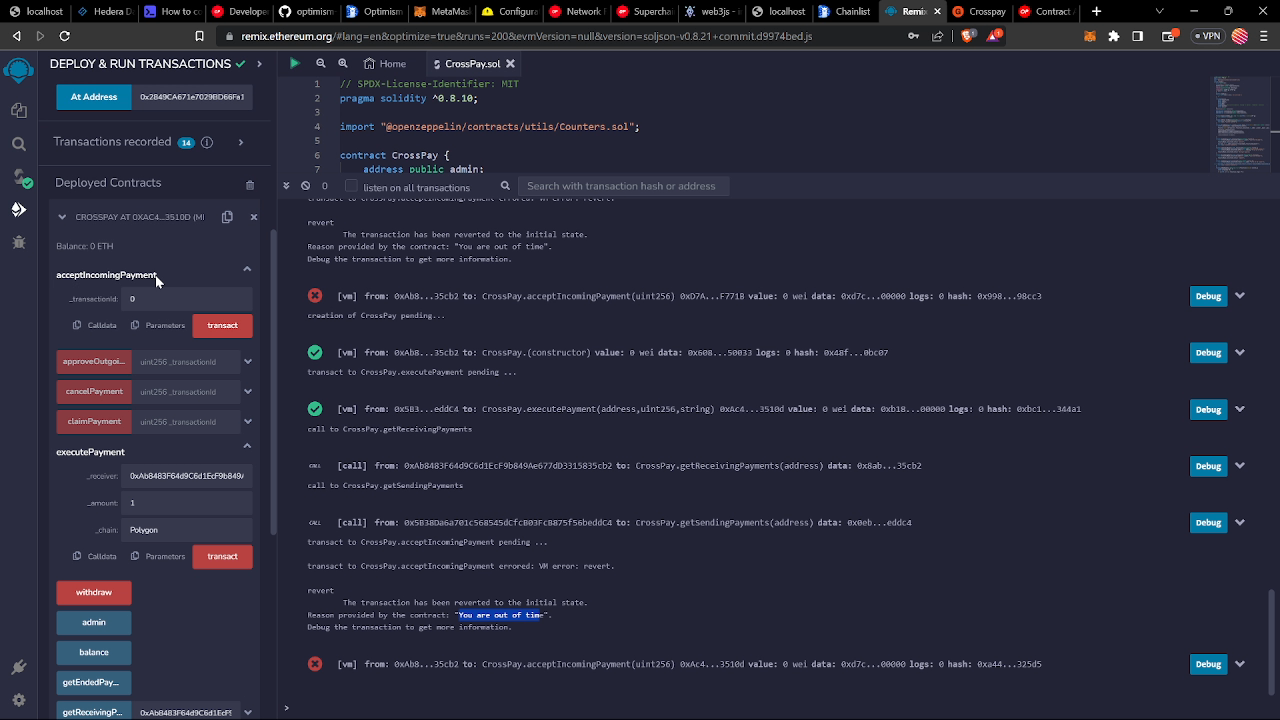Expand the Transactions recorded section

[x=240, y=142]
